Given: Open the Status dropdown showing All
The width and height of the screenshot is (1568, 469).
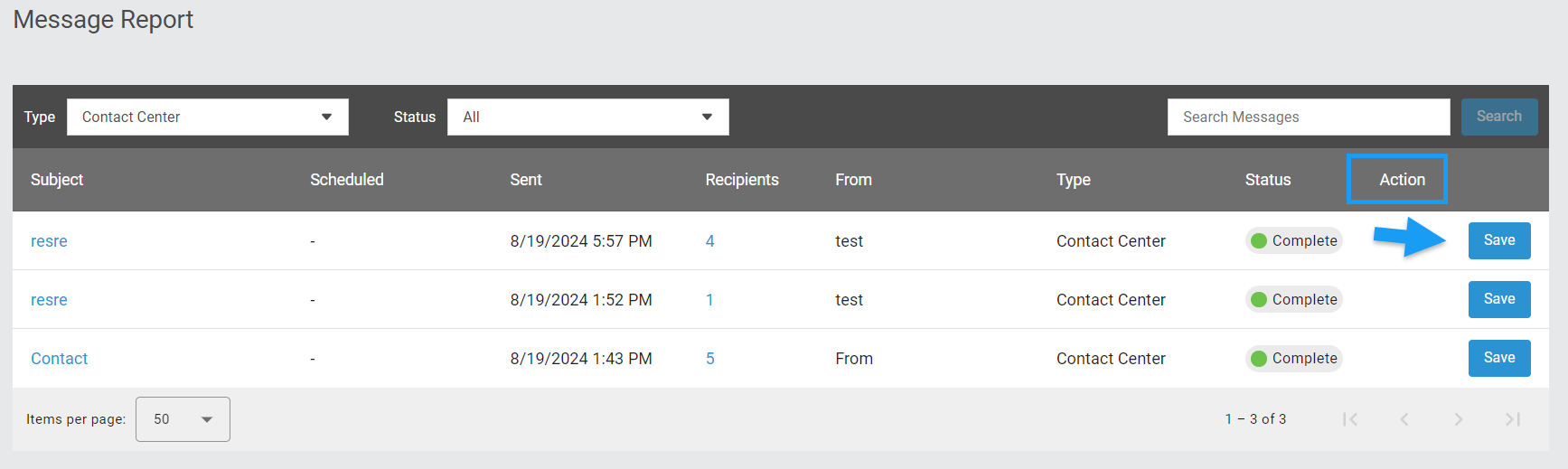Looking at the screenshot, I should coord(588,117).
